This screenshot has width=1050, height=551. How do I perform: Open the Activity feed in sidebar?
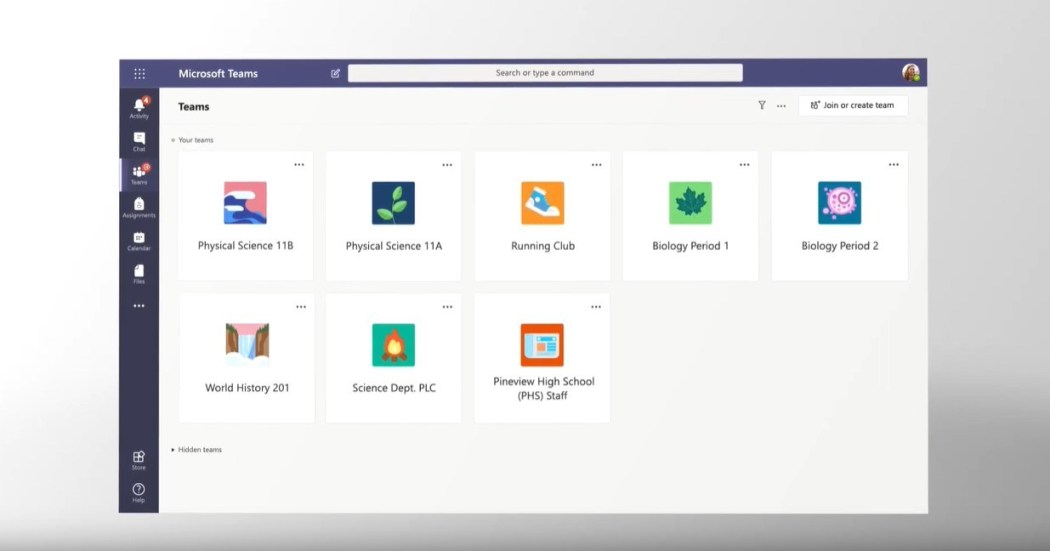(139, 107)
